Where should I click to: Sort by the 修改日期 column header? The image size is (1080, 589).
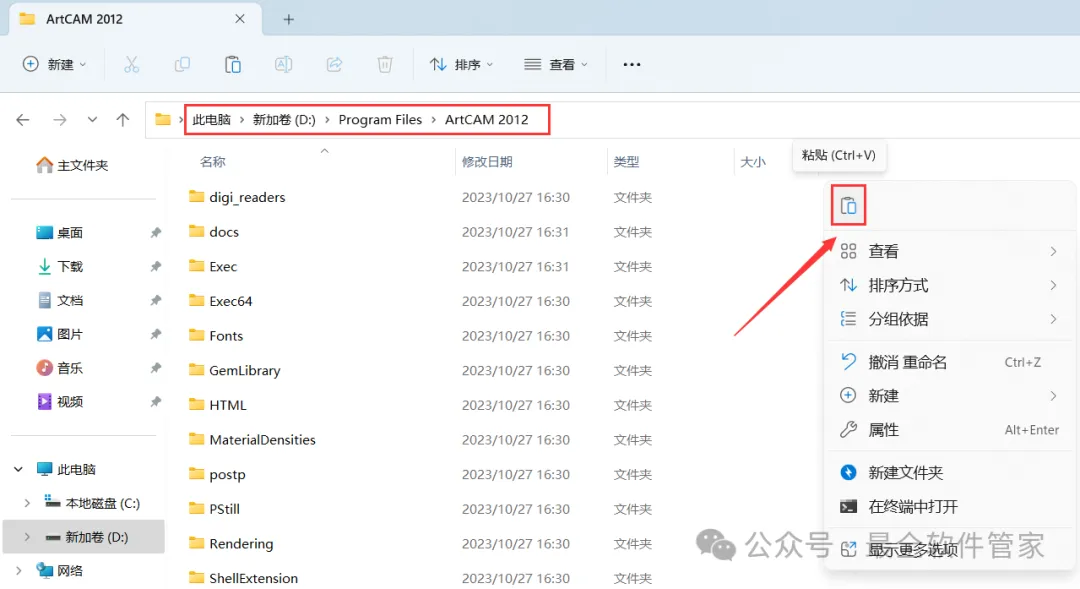(487, 162)
